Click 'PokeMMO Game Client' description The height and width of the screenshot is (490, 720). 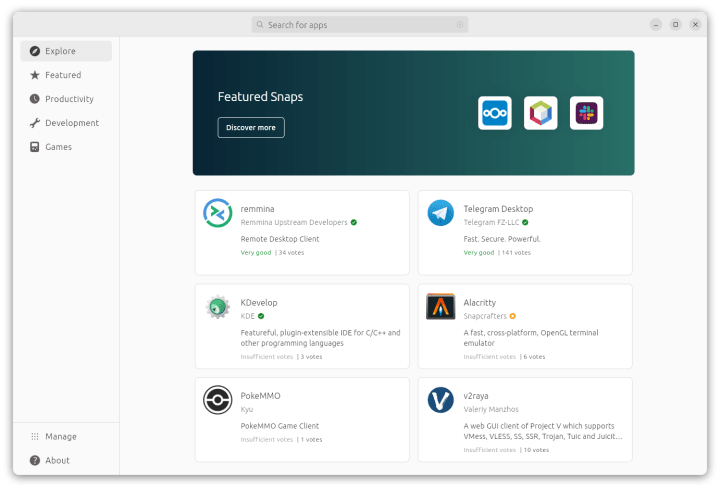(280, 426)
